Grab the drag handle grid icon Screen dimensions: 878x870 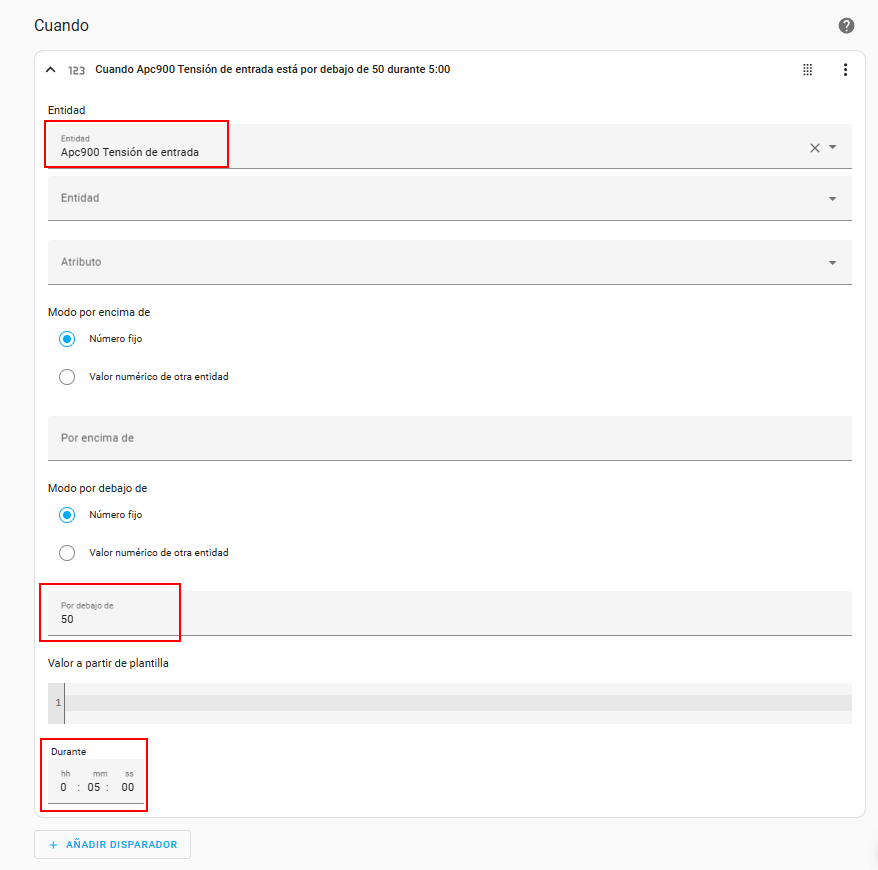coord(807,69)
